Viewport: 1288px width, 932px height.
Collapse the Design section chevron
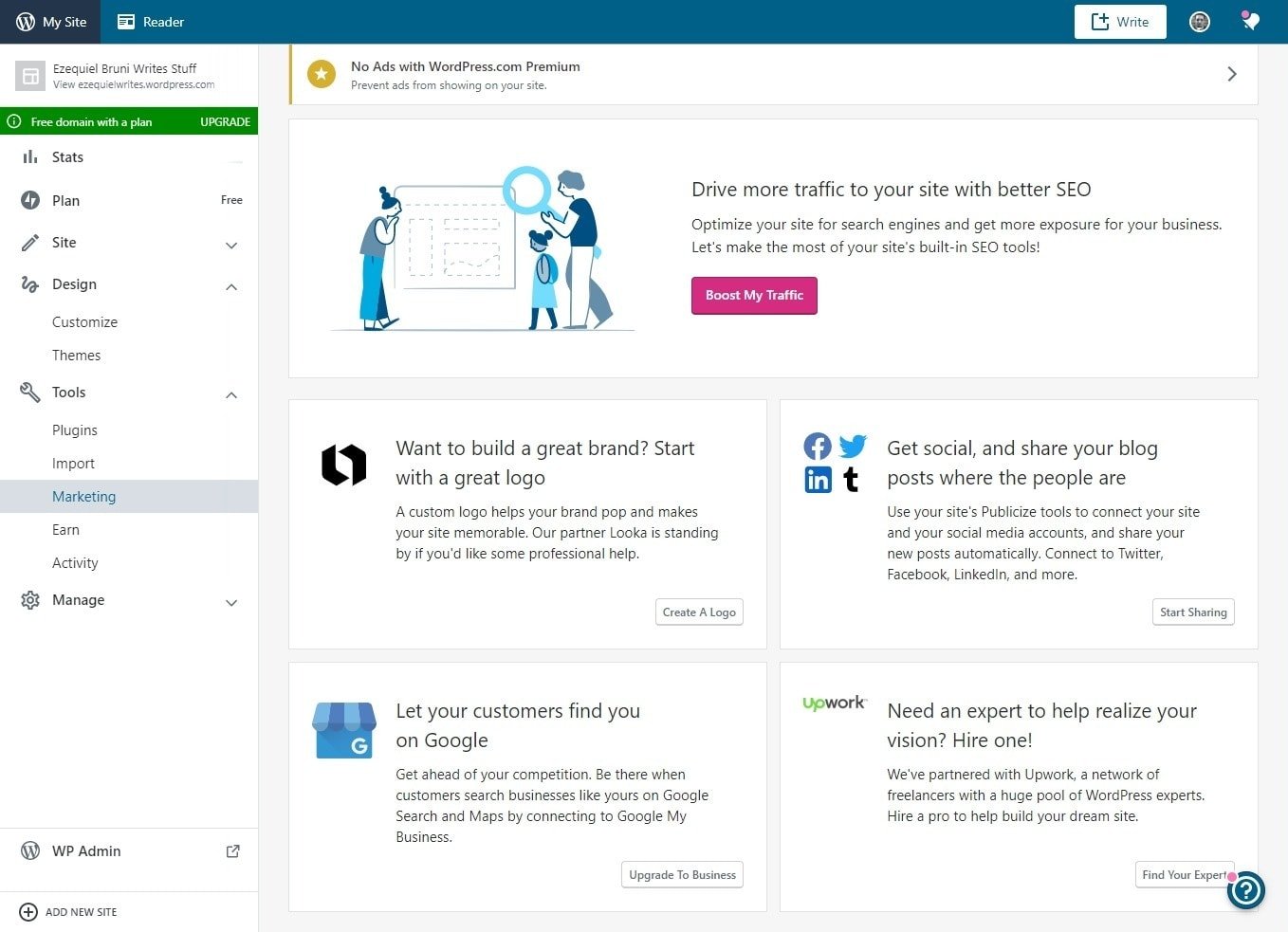pos(231,287)
